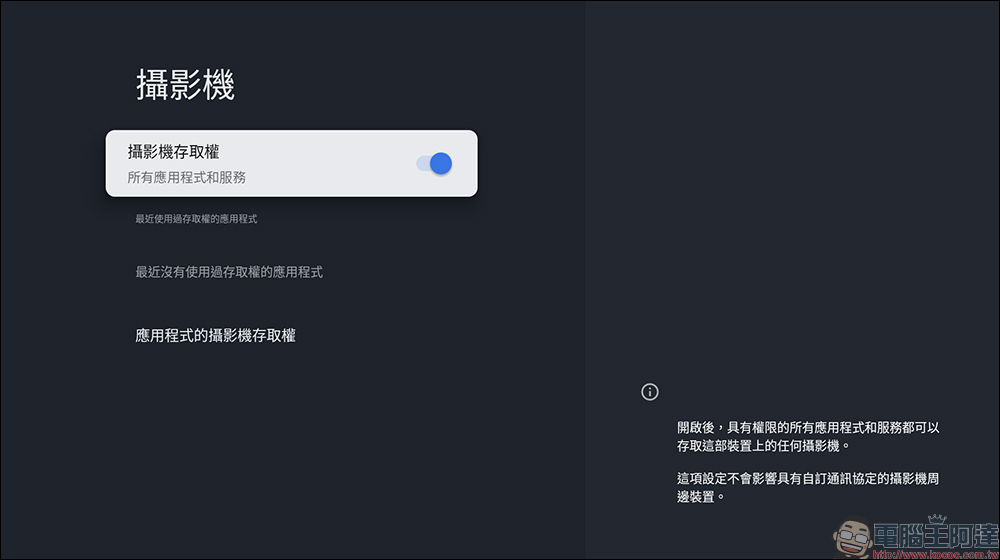Viewport: 1000px width, 560px height.
Task: Click the cartoon mascot face watermark icon
Action: [854, 536]
